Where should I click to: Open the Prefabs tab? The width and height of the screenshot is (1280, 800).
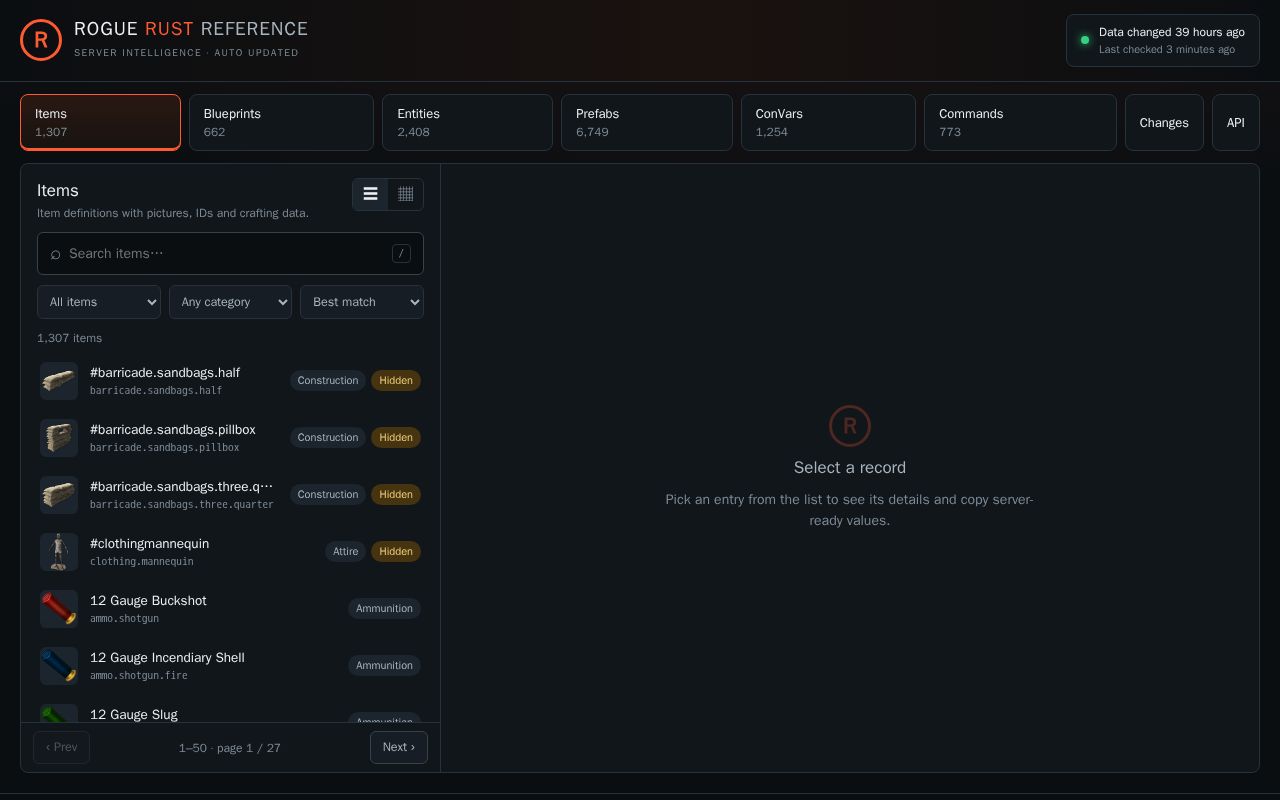[647, 122]
